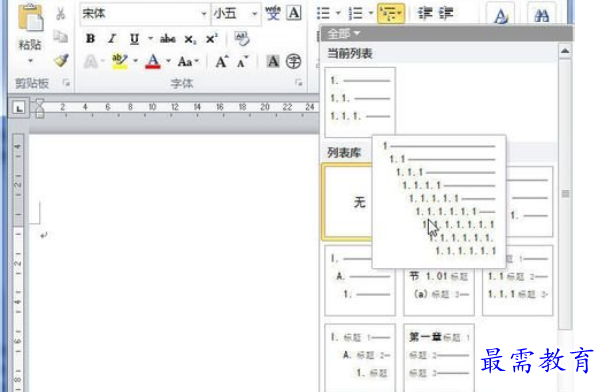The height and width of the screenshot is (392, 602).
Task: Click the Find binoculars icon
Action: pyautogui.click(x=541, y=15)
